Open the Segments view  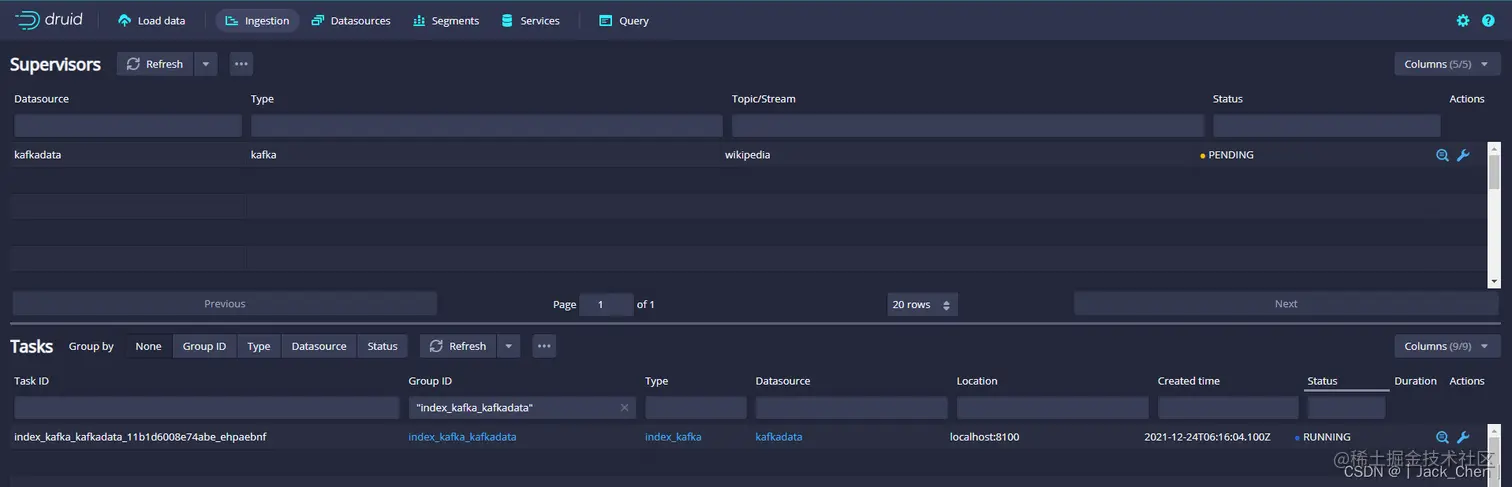[x=446, y=21]
